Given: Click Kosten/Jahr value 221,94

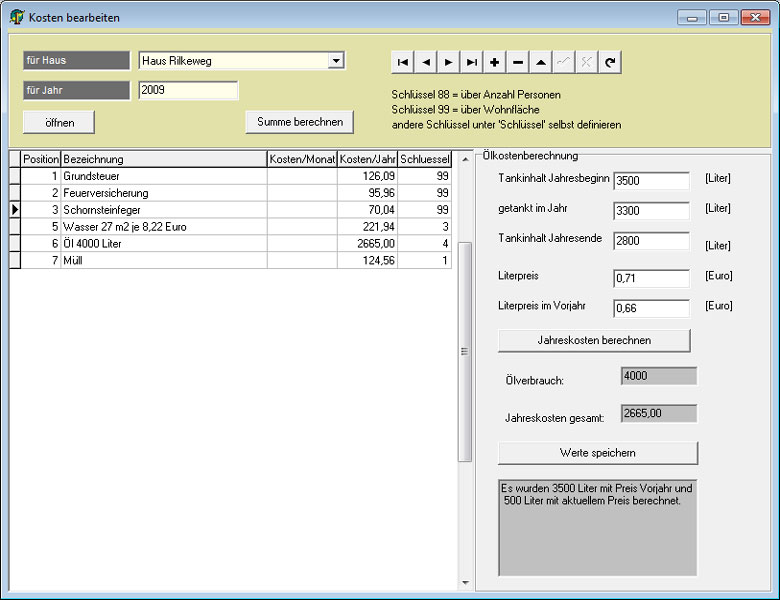Looking at the screenshot, I should click(367, 227).
